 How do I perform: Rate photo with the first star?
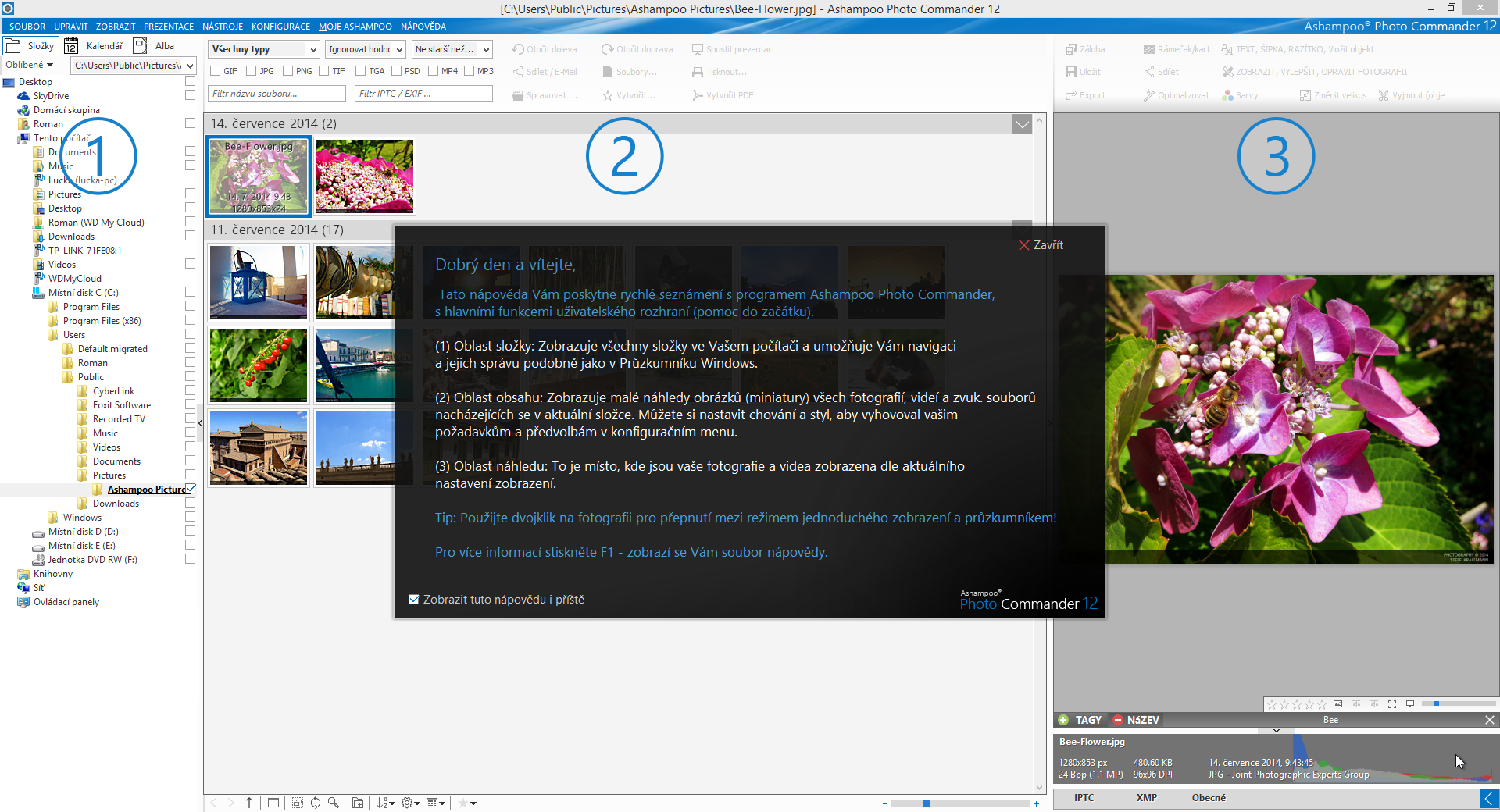pyautogui.click(x=1272, y=704)
